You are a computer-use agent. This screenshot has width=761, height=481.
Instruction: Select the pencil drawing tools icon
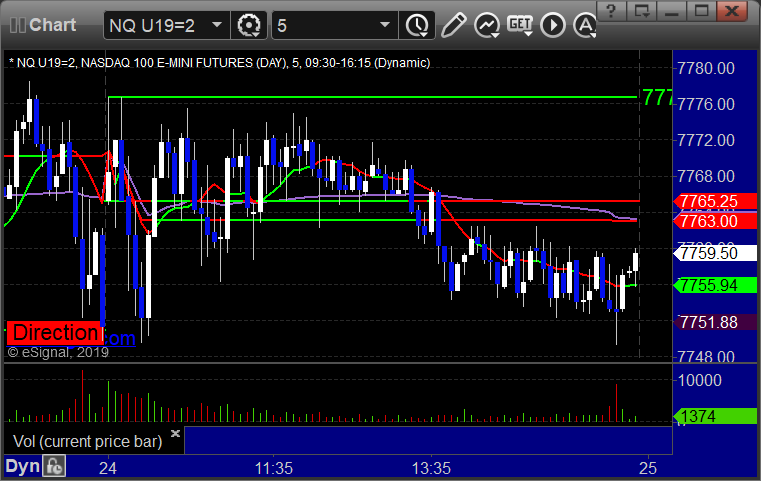(453, 25)
